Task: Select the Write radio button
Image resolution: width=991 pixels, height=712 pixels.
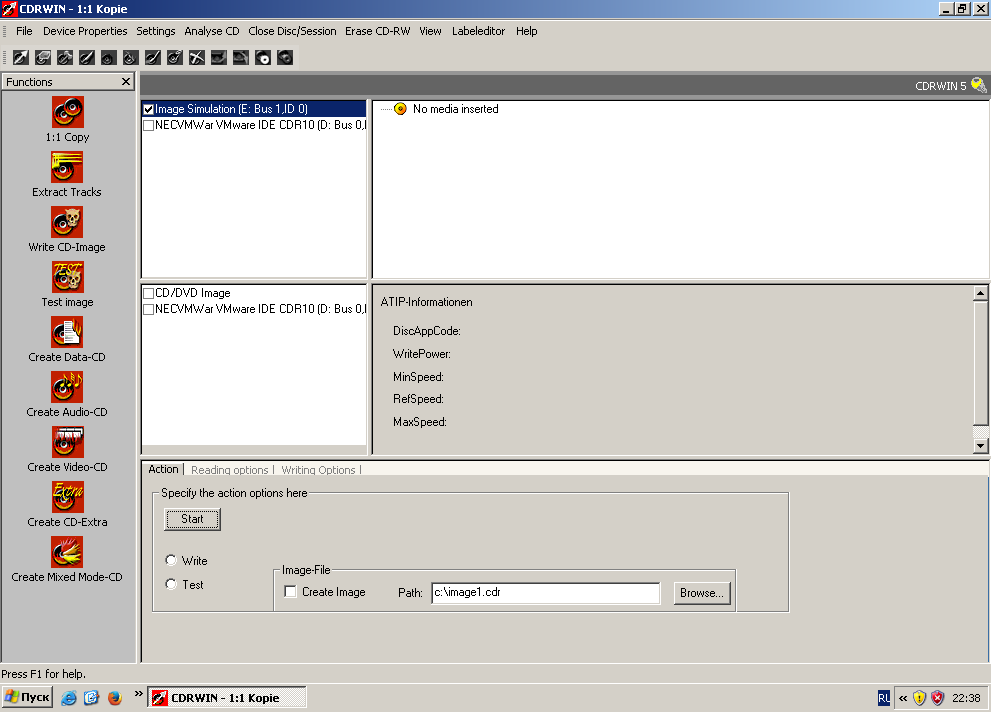Action: coord(171,561)
